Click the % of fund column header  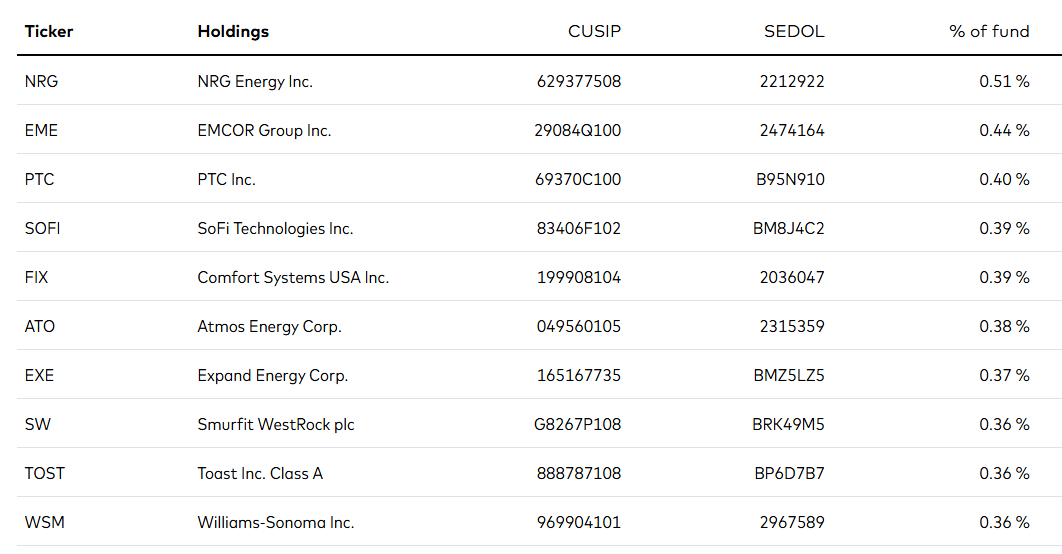tap(989, 31)
